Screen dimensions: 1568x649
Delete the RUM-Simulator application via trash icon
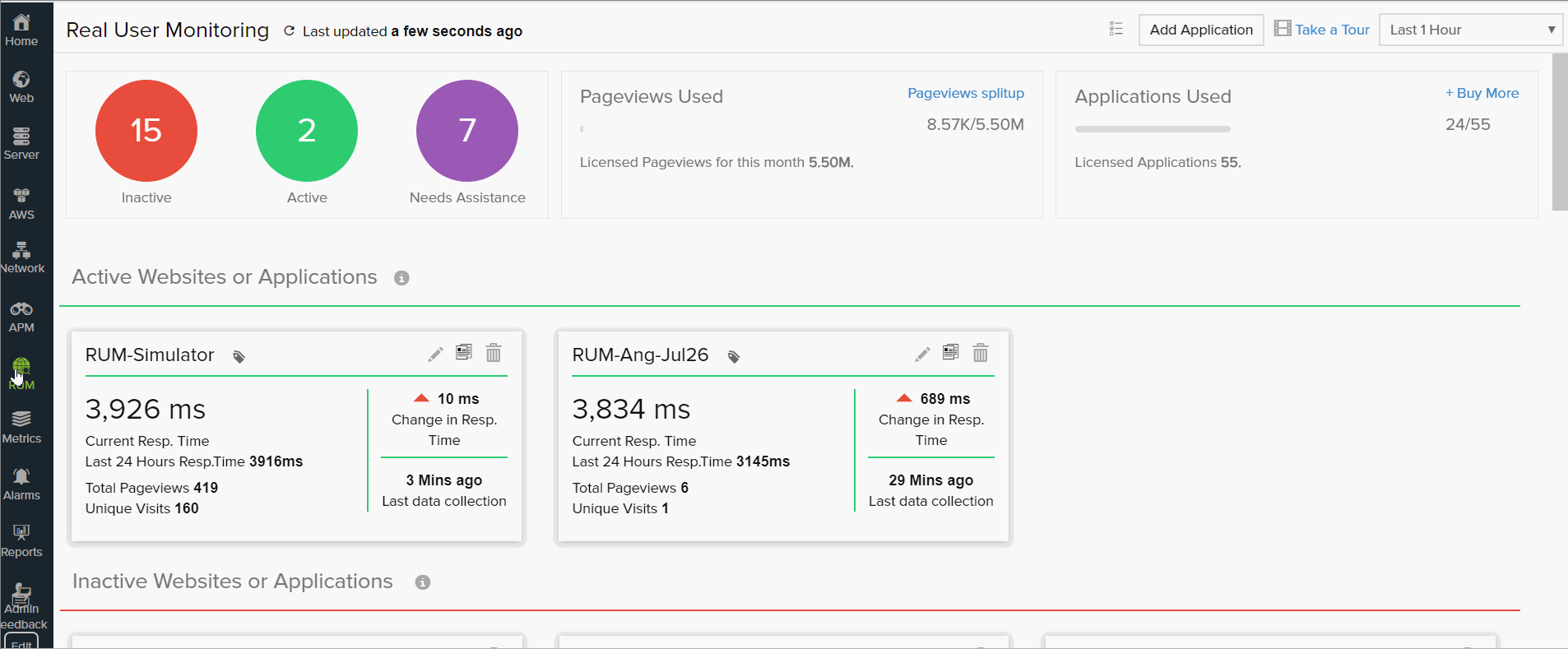point(493,353)
